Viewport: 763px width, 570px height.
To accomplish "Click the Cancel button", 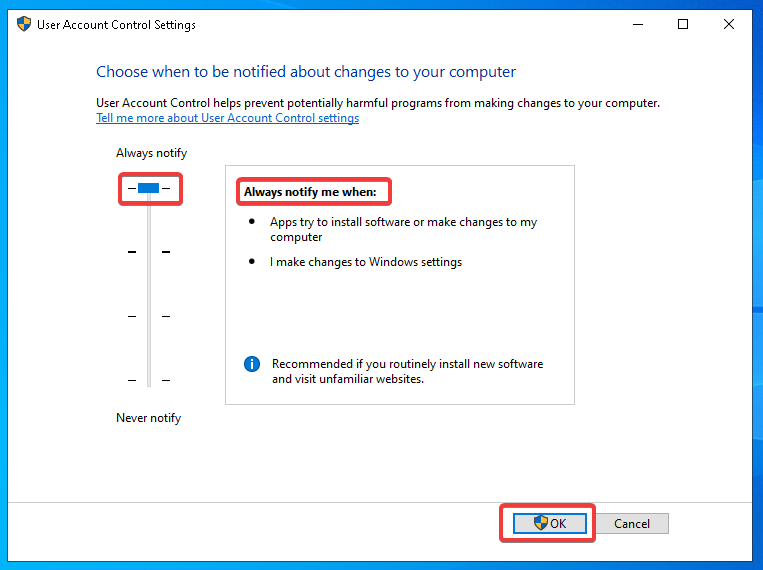I will point(632,523).
